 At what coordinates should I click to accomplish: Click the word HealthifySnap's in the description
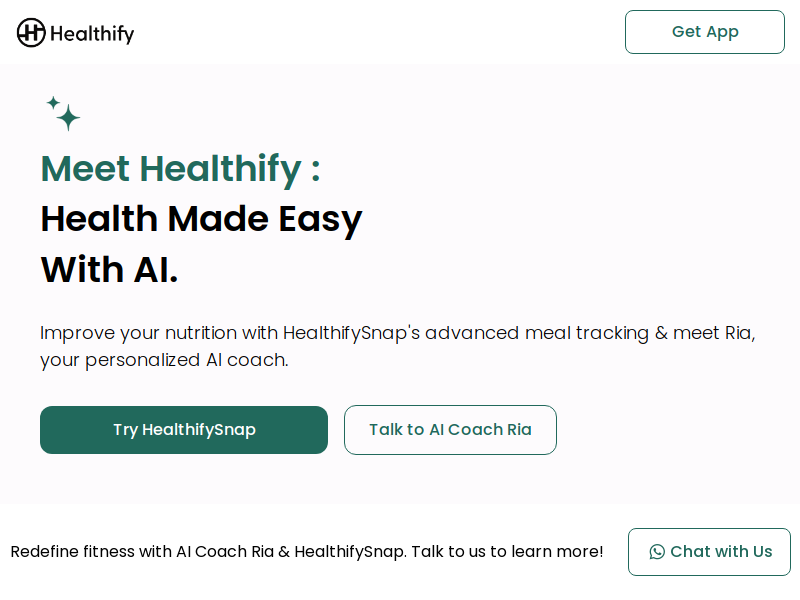(352, 333)
